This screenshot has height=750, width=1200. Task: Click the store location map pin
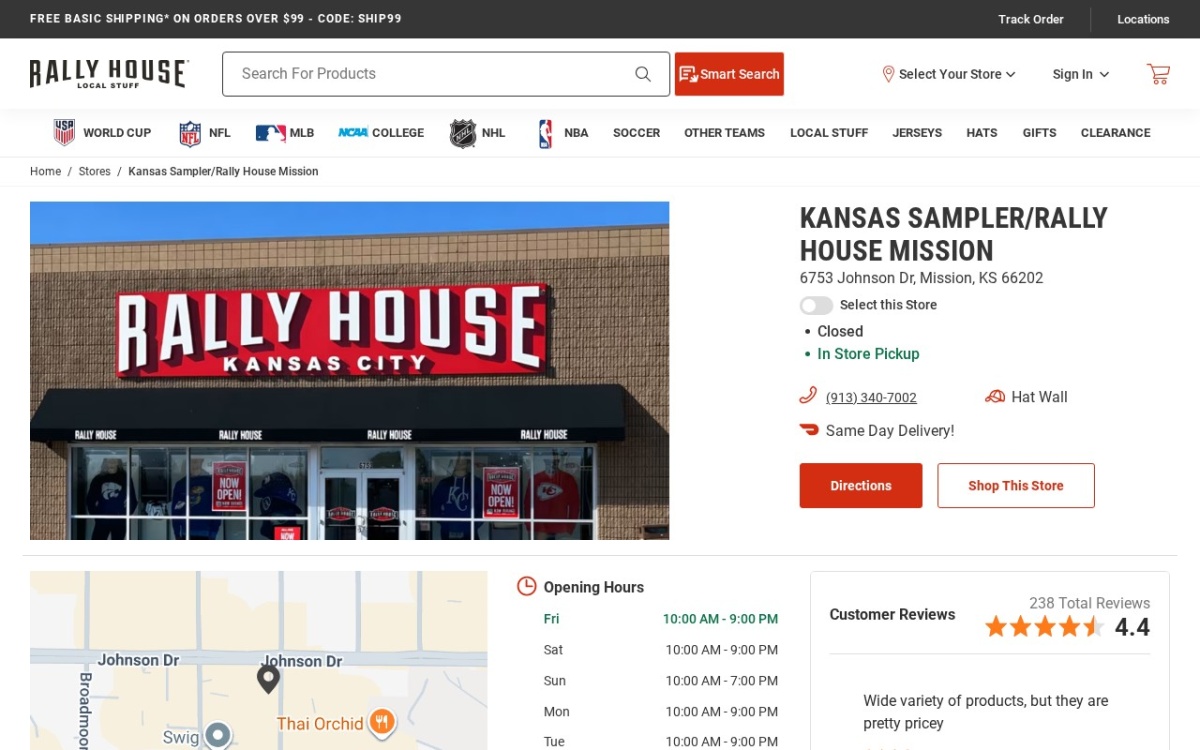tap(268, 679)
